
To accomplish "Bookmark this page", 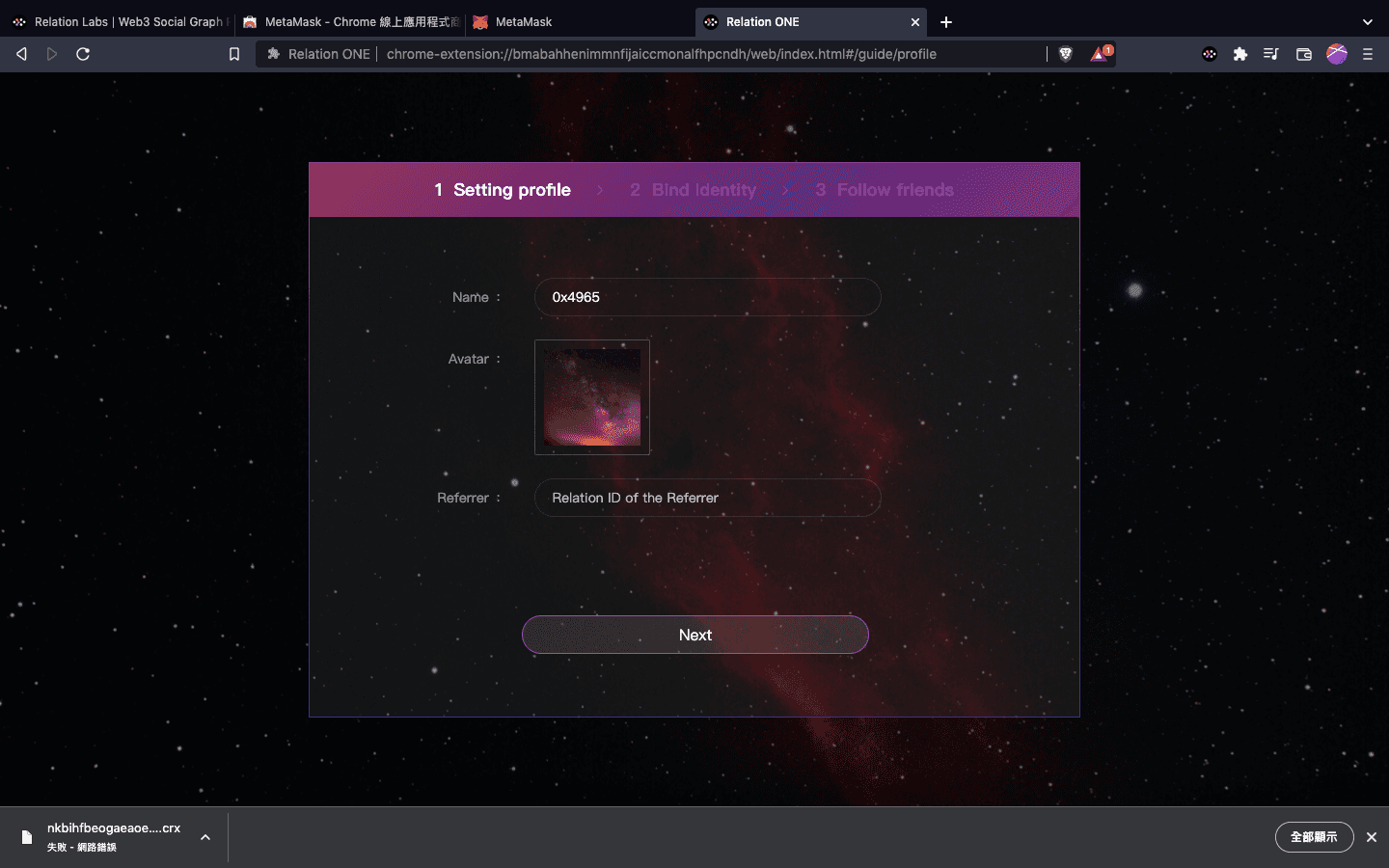I will click(234, 54).
